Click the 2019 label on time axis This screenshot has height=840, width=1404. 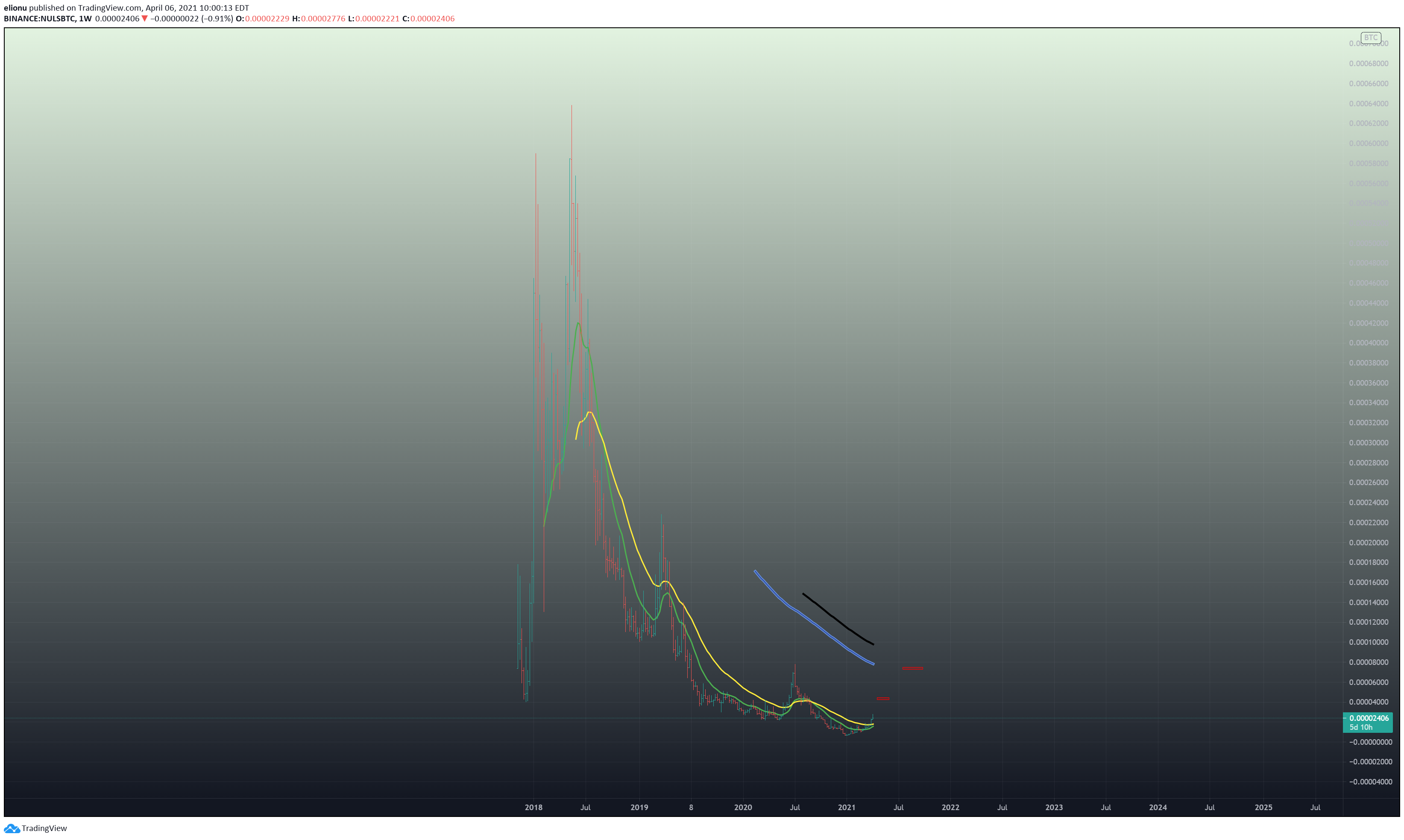coord(639,807)
